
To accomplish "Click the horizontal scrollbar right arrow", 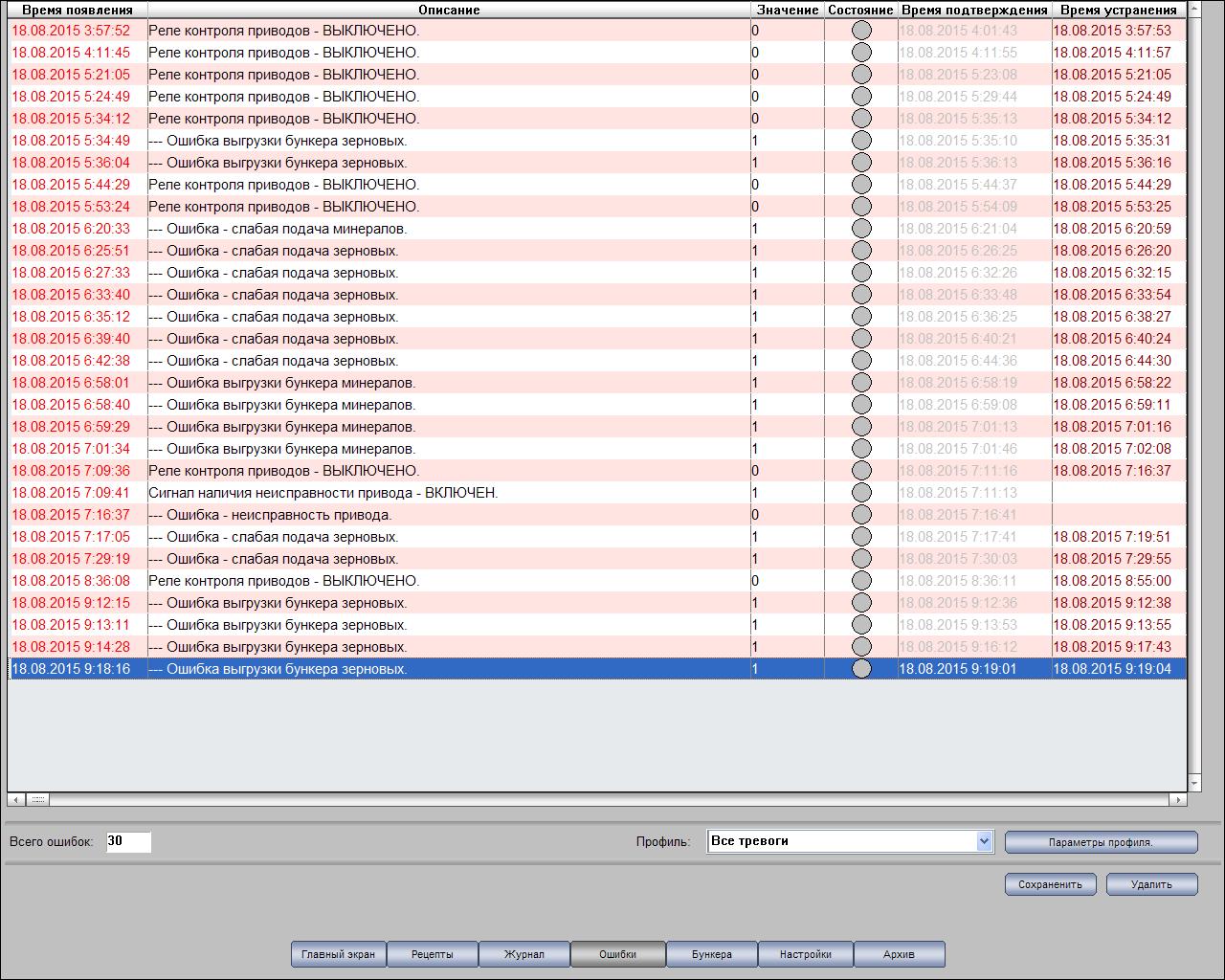I will point(1178,799).
